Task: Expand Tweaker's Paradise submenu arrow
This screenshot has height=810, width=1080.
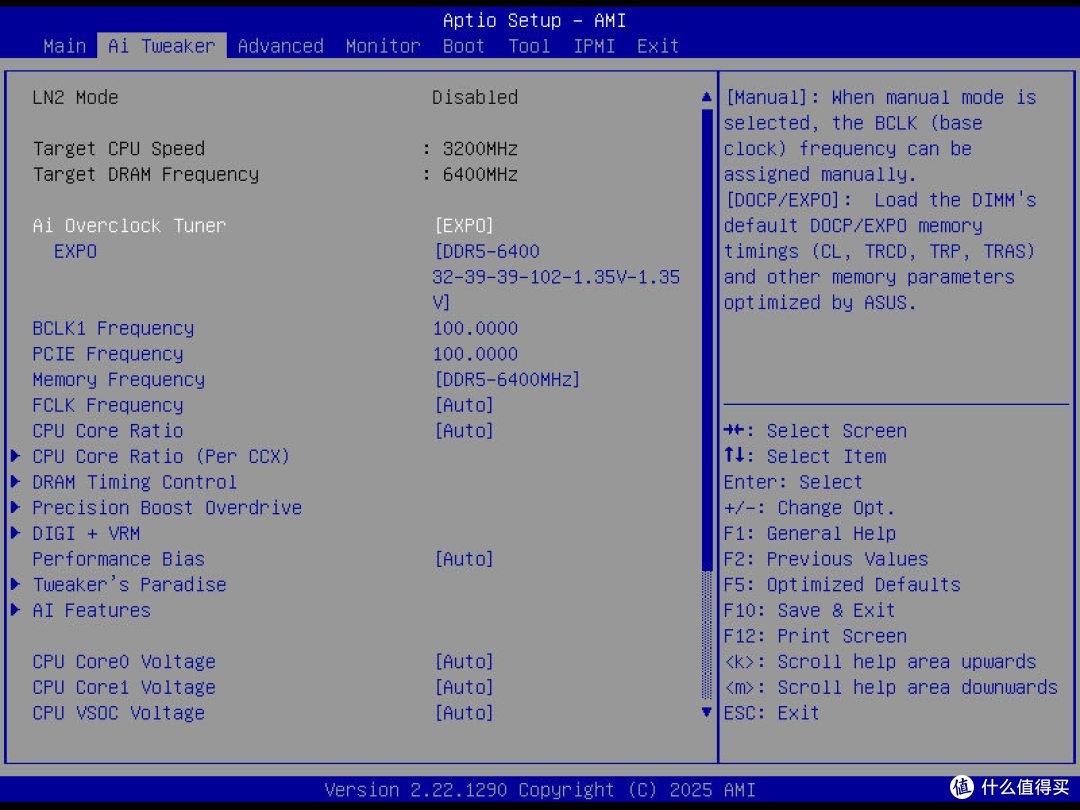Action: tap(15, 584)
